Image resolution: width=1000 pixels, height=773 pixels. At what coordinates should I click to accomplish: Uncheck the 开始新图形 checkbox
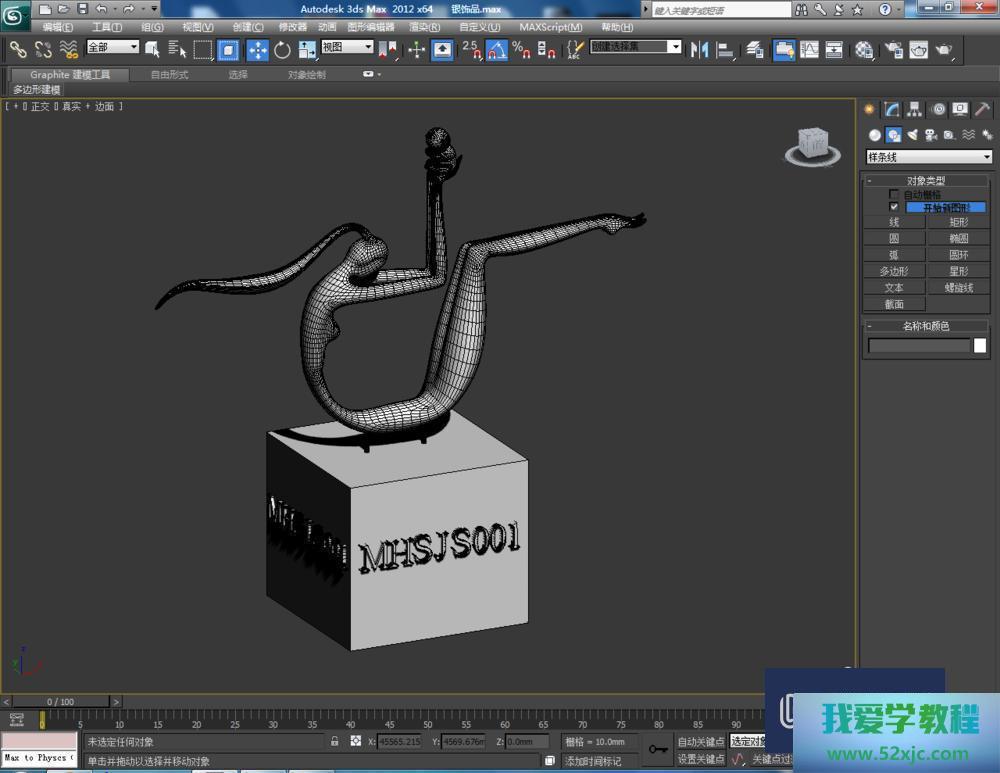[x=894, y=207]
